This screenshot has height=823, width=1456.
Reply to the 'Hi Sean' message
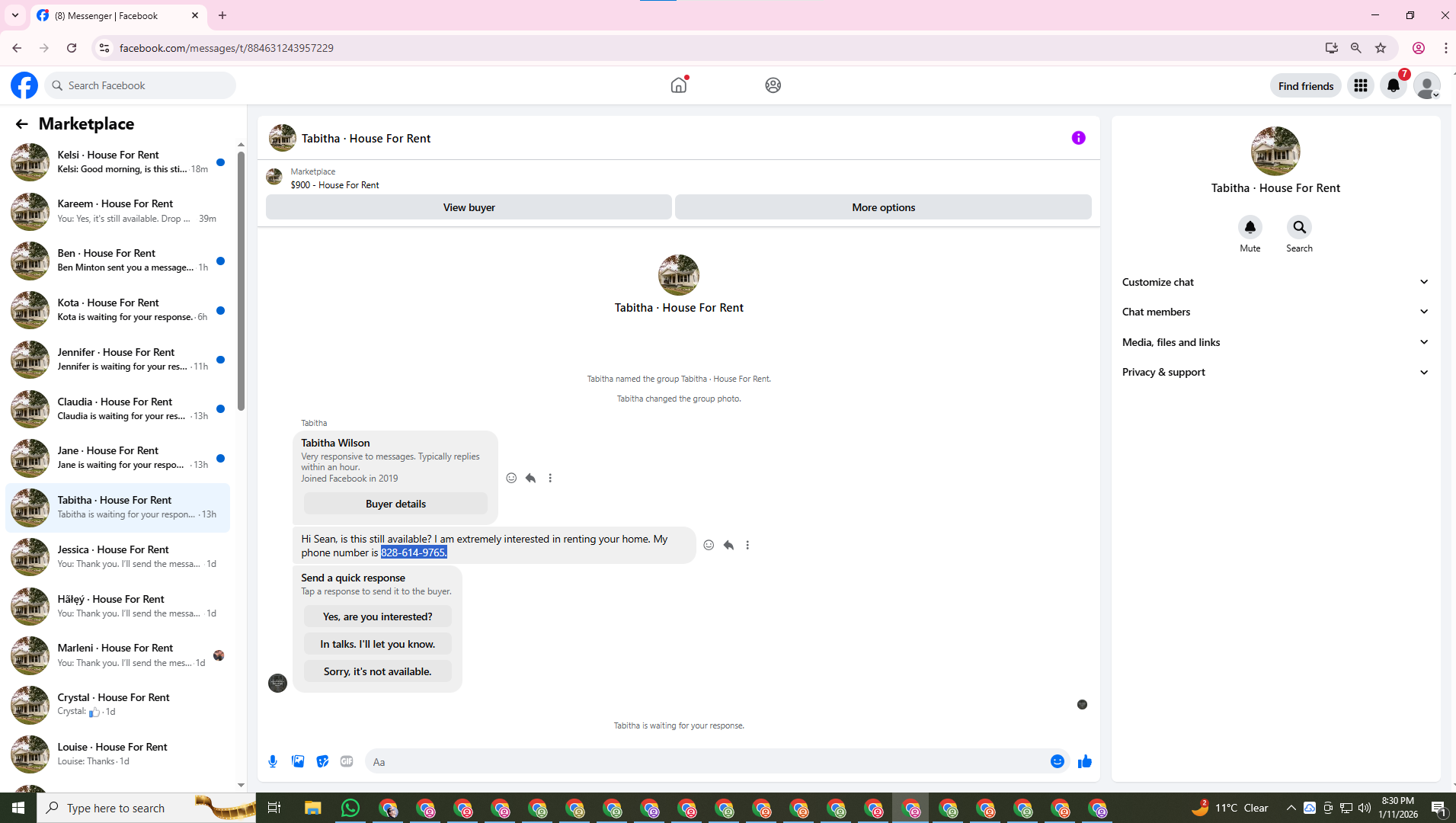[728, 545]
